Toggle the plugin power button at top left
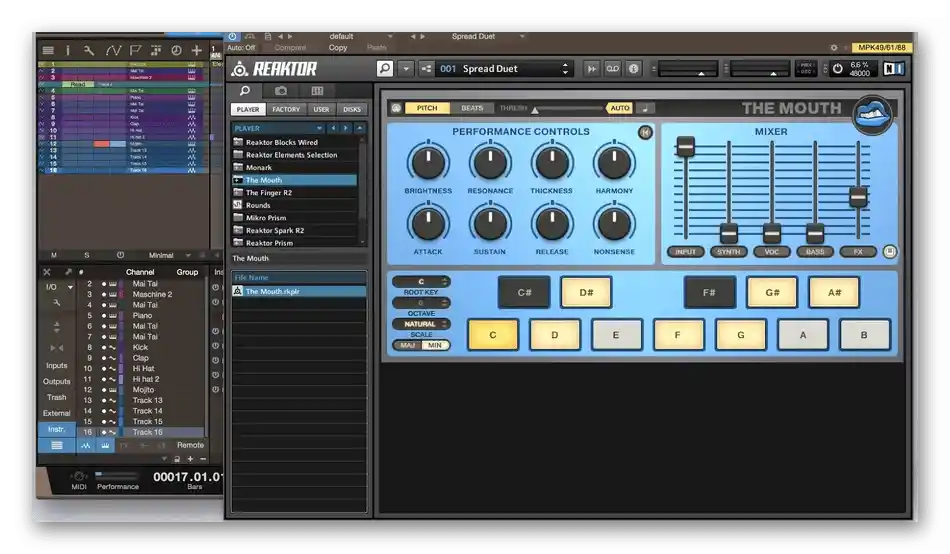 (x=233, y=36)
